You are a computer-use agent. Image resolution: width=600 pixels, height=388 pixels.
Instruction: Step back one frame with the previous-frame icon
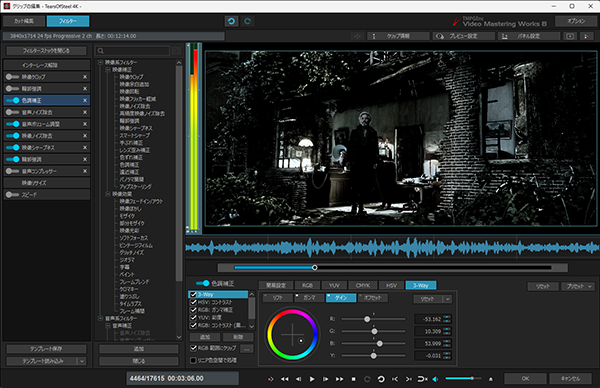click(298, 379)
